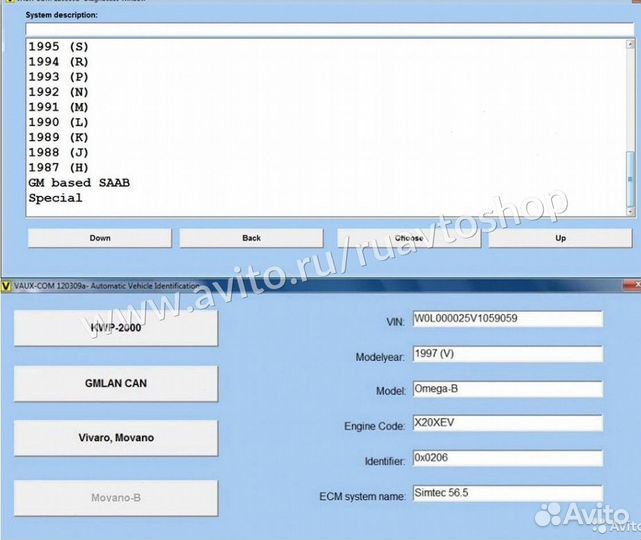Click the Model field showing Omega-B
This screenshot has width=641, height=540.
pos(508,389)
